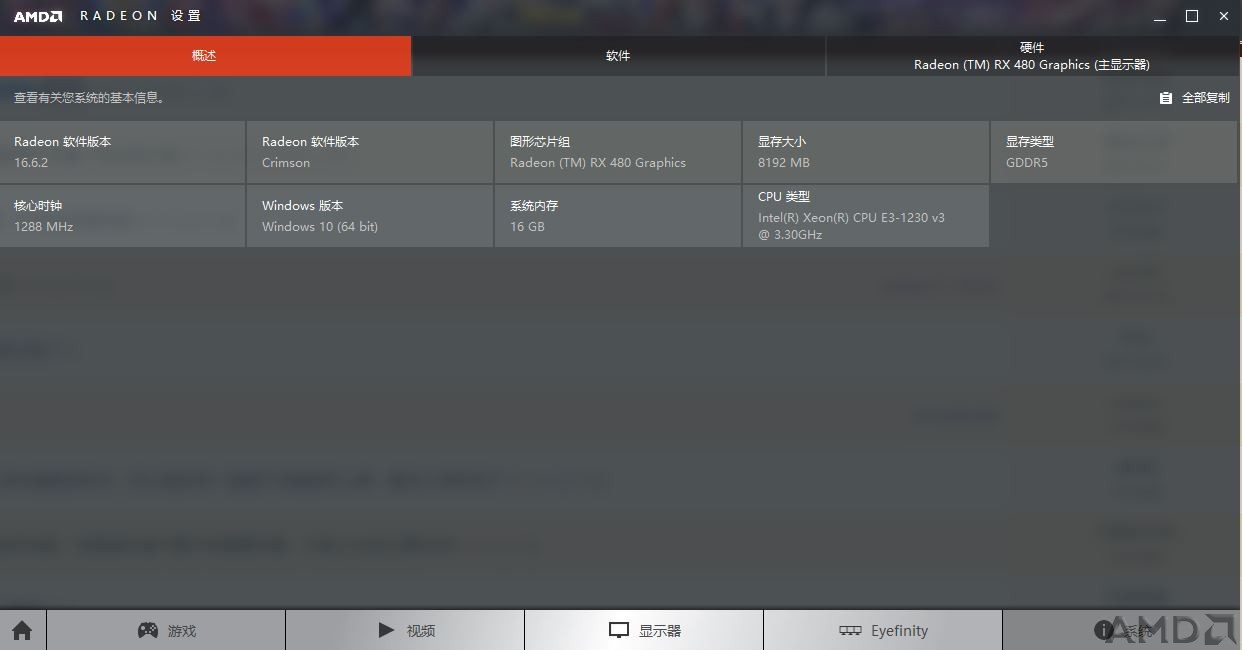
Task: Click 全部复制 to copy all info
Action: tap(1195, 98)
